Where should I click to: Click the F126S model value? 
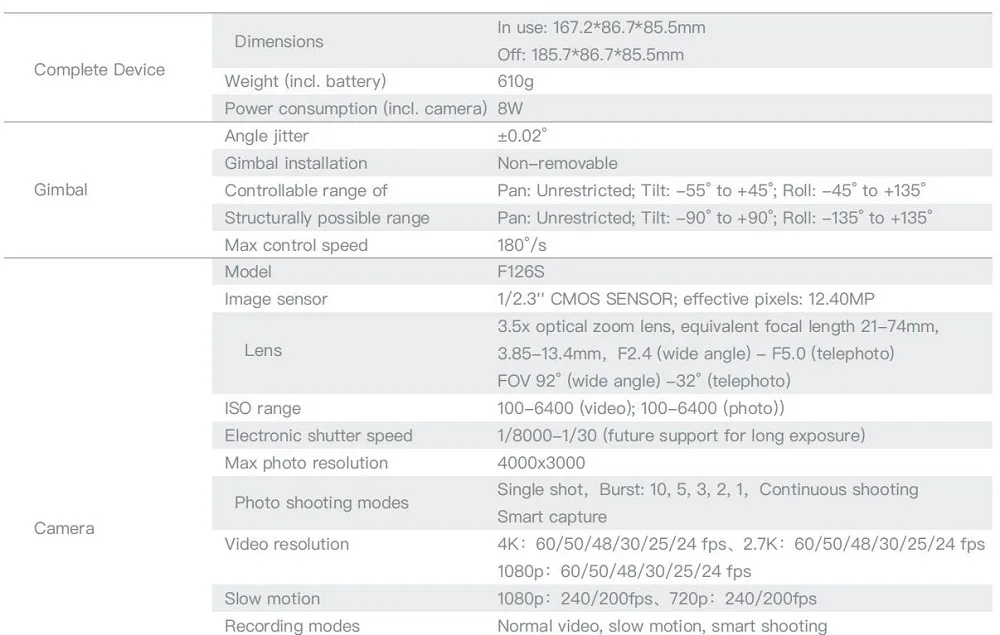pyautogui.click(x=520, y=271)
